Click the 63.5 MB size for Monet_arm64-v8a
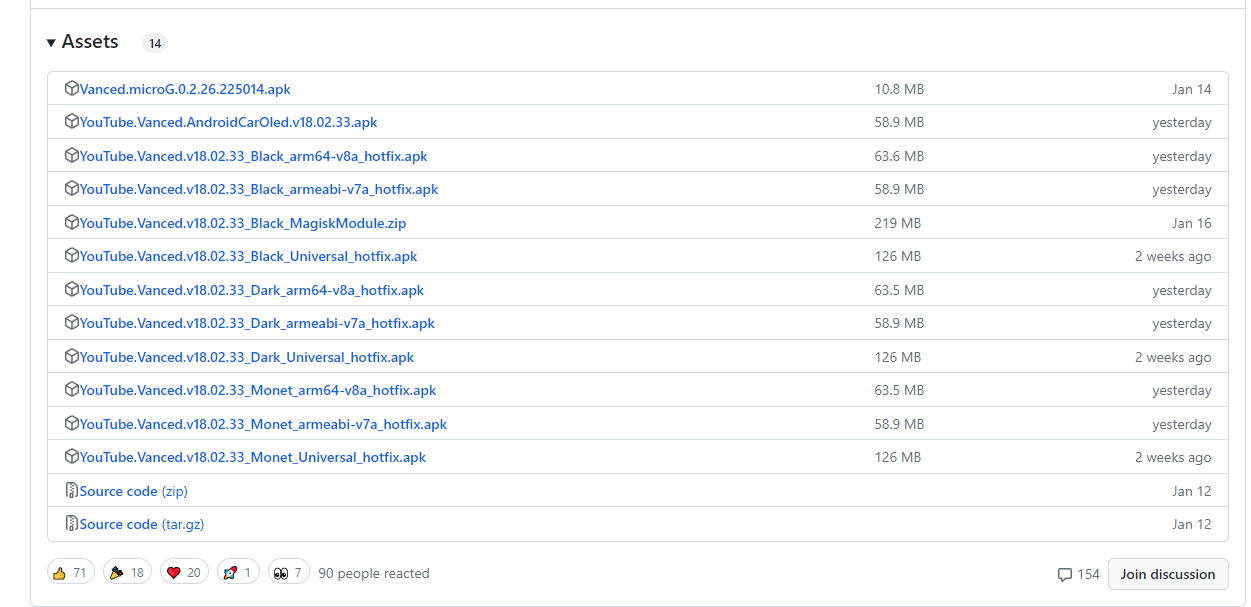The height and width of the screenshot is (607, 1251). point(899,390)
